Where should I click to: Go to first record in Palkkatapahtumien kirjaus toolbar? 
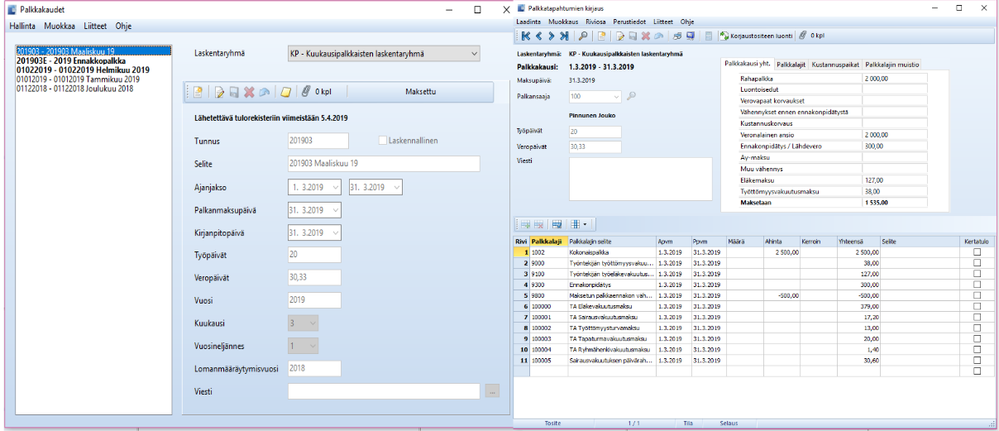coord(526,36)
